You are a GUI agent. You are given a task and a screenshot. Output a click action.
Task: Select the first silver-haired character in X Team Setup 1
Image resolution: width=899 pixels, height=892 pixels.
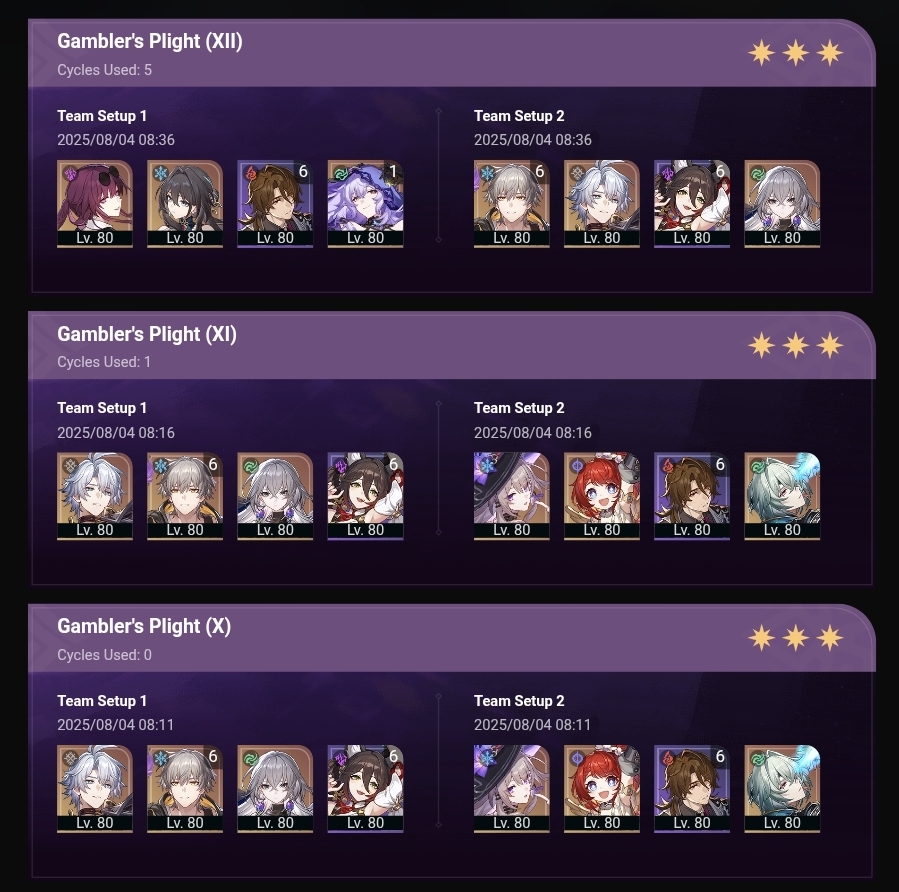tap(95, 788)
